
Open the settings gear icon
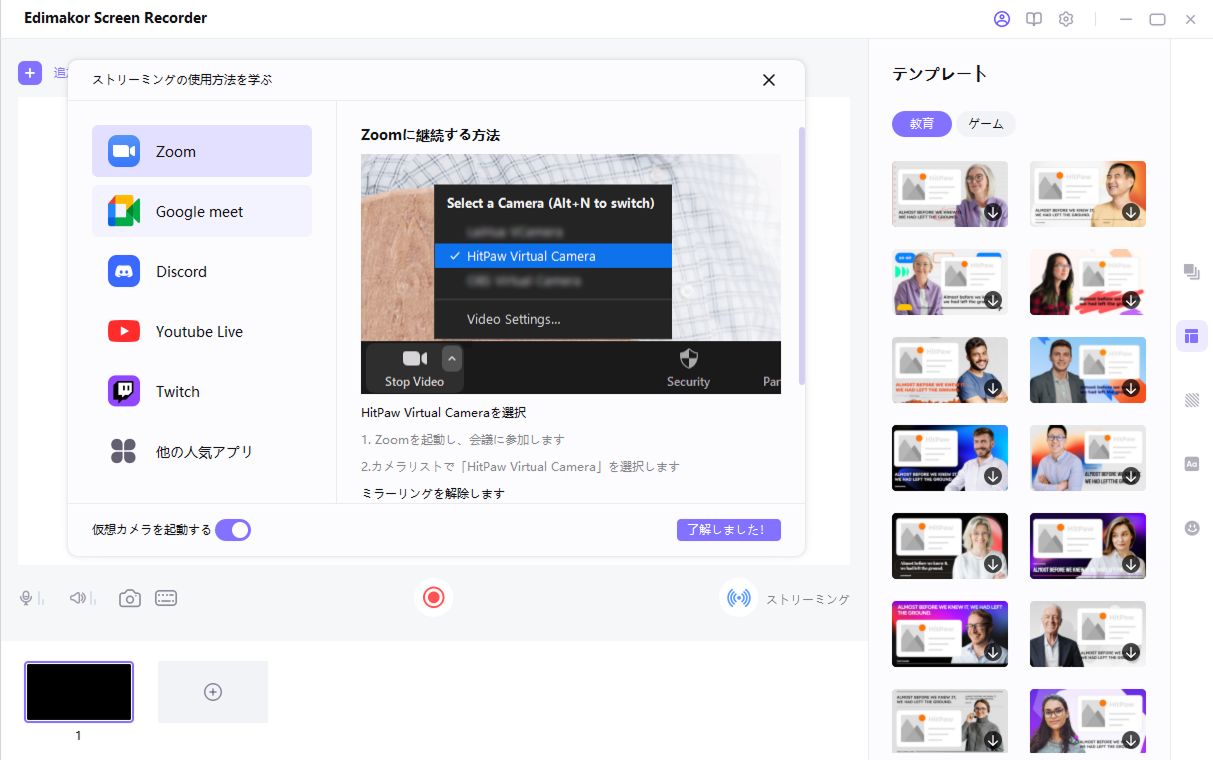pyautogui.click(x=1065, y=18)
